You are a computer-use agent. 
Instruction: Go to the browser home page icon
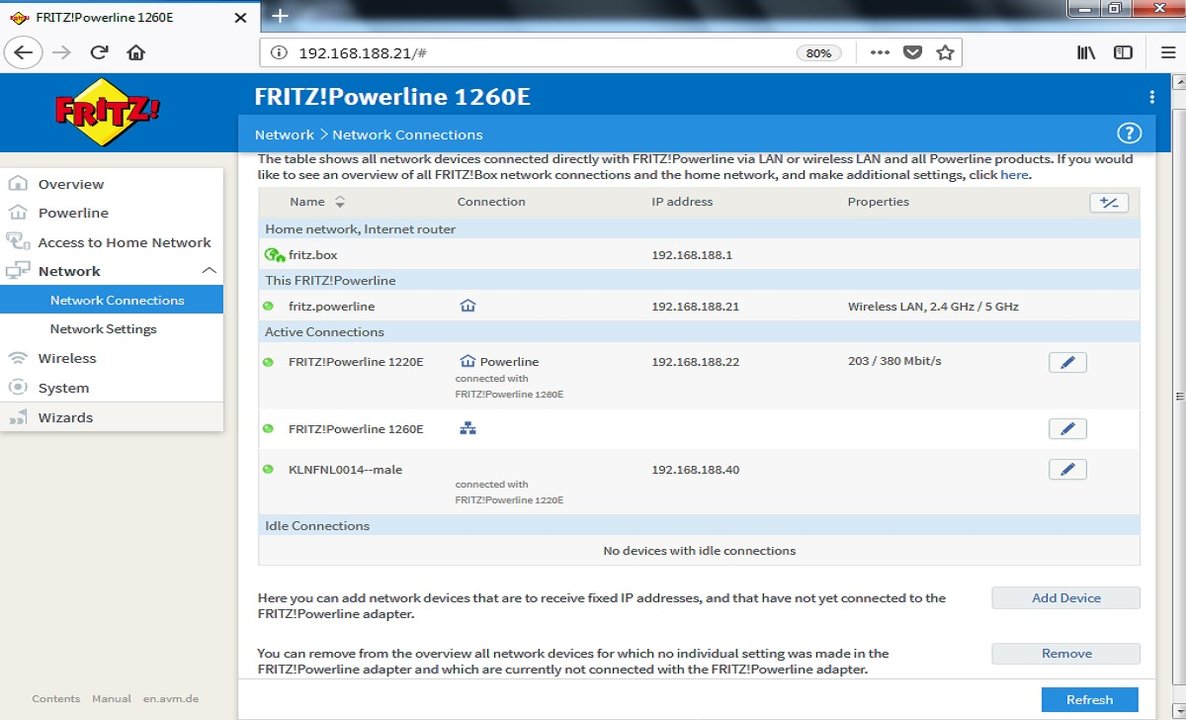[x=135, y=53]
